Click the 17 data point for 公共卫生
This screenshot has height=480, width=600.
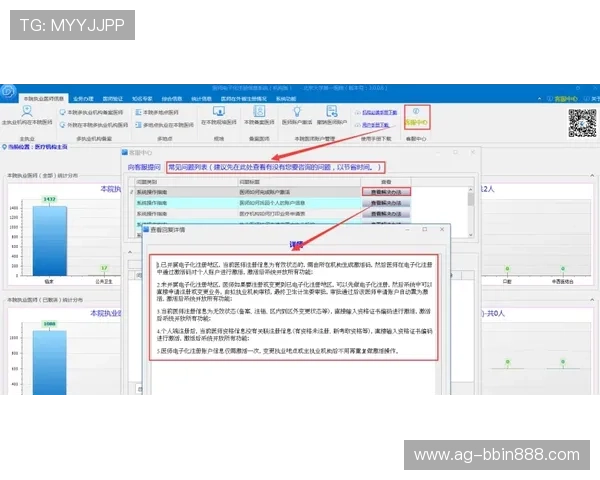104,268
